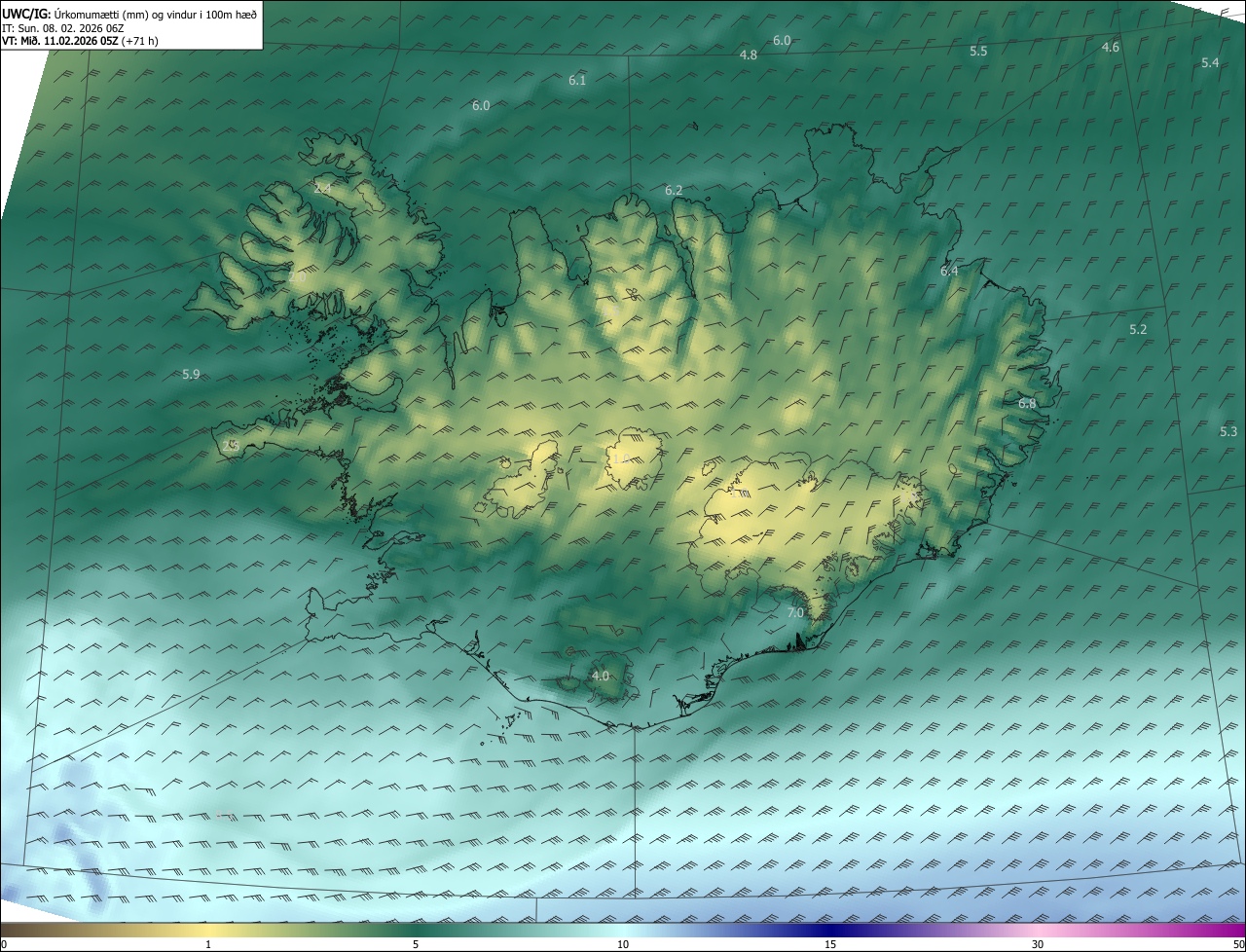Select the 6.1 value label

[x=577, y=81]
